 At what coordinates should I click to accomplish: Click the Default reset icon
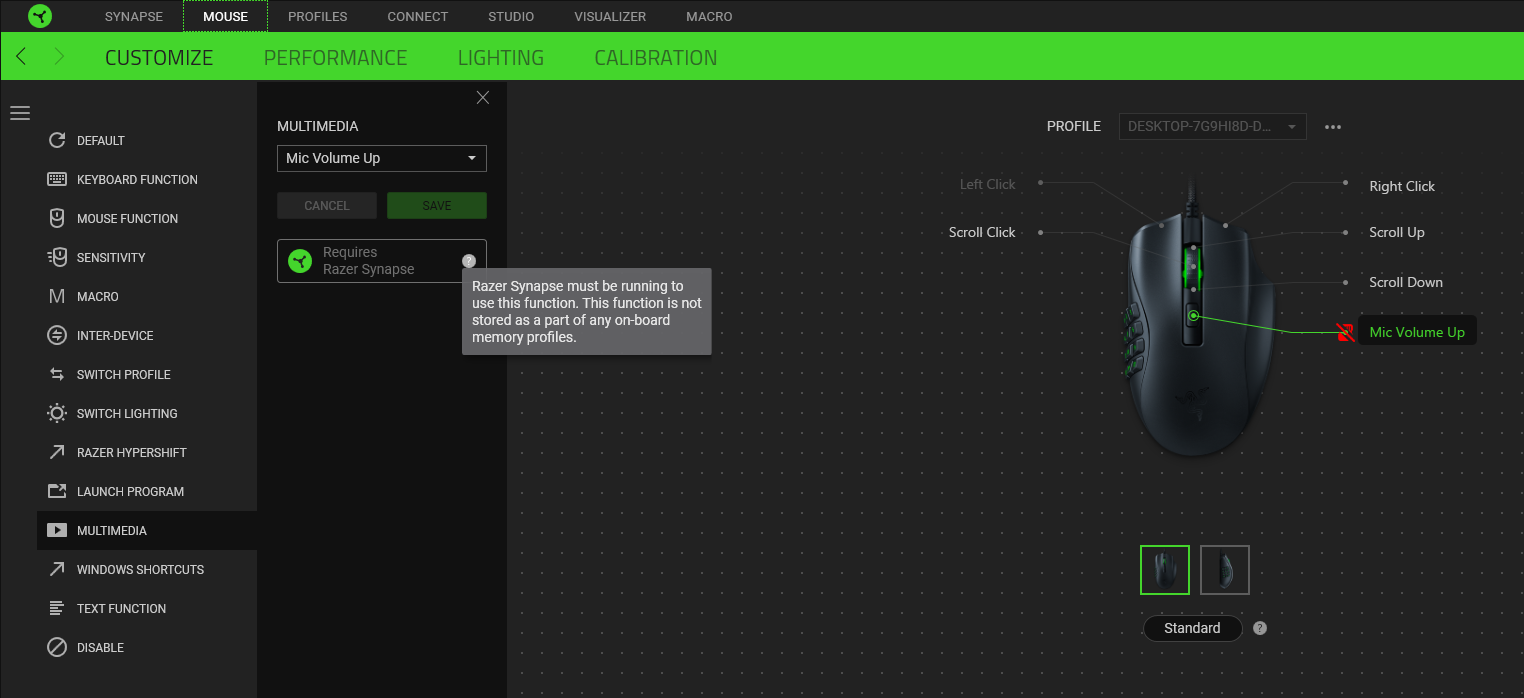57,140
